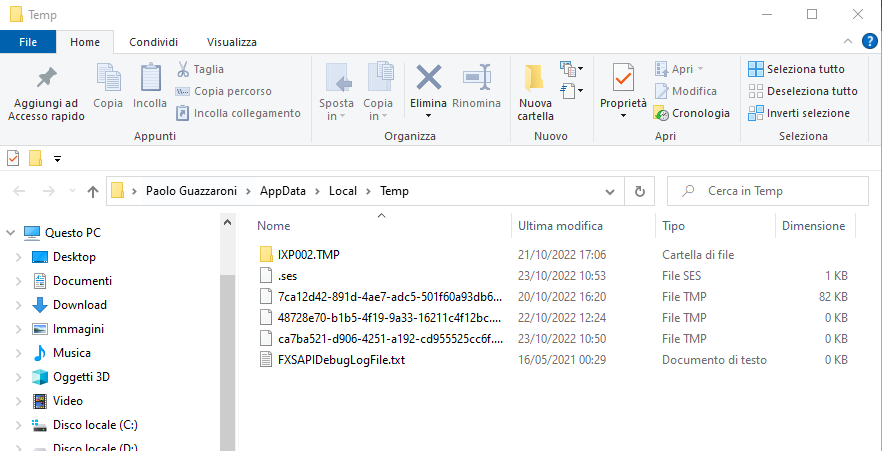
Task: Open Proprietà of the selection
Action: coord(623,84)
